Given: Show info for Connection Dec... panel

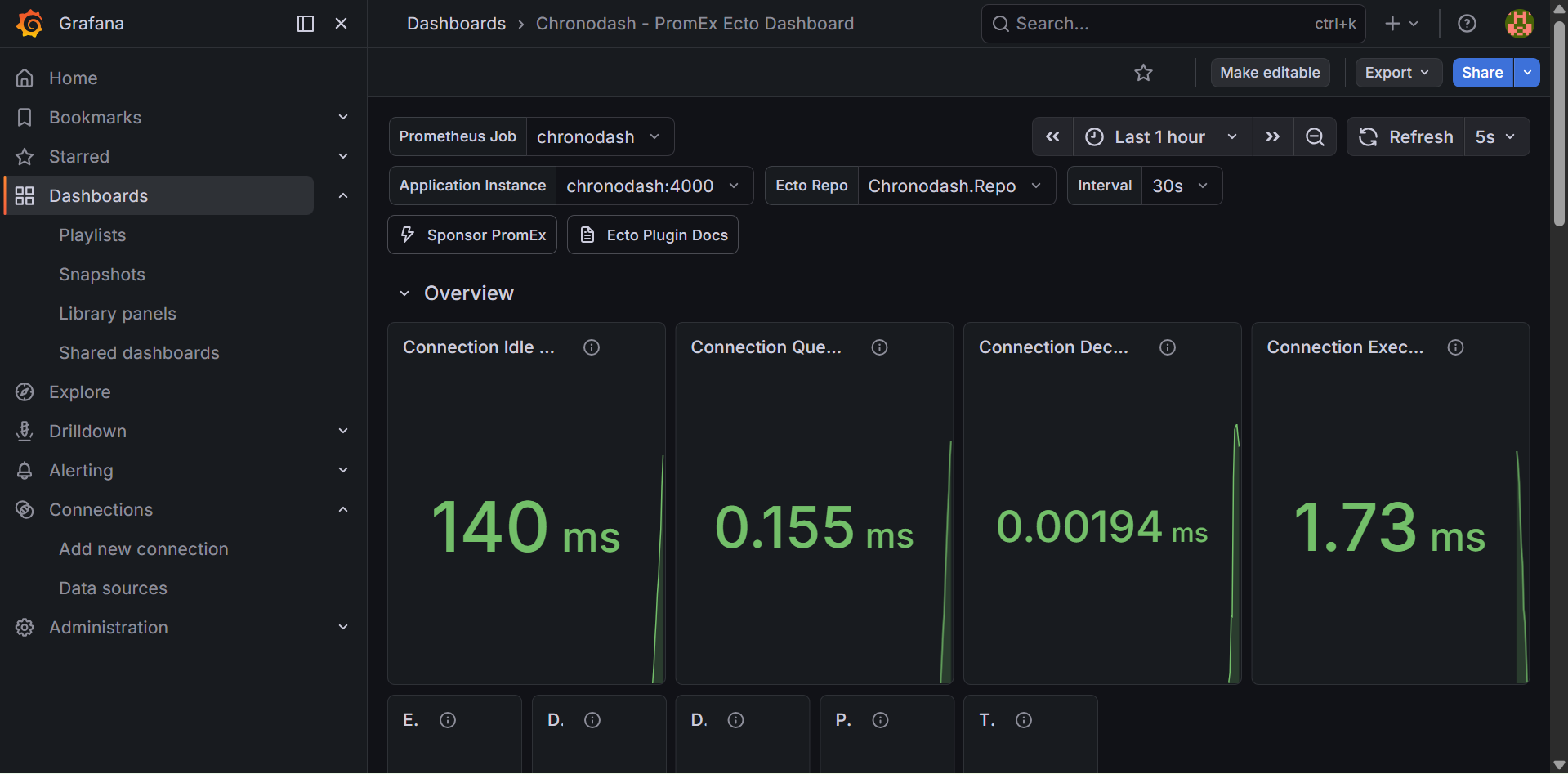Looking at the screenshot, I should (1168, 347).
